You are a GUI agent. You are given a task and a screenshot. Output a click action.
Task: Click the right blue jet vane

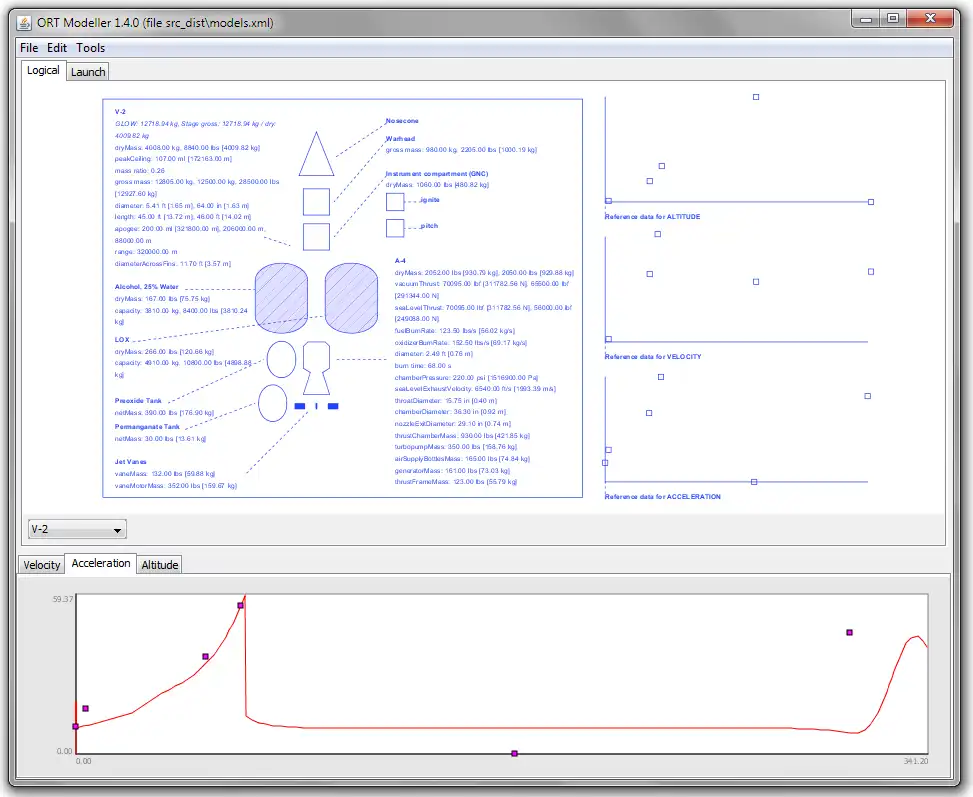tap(333, 406)
